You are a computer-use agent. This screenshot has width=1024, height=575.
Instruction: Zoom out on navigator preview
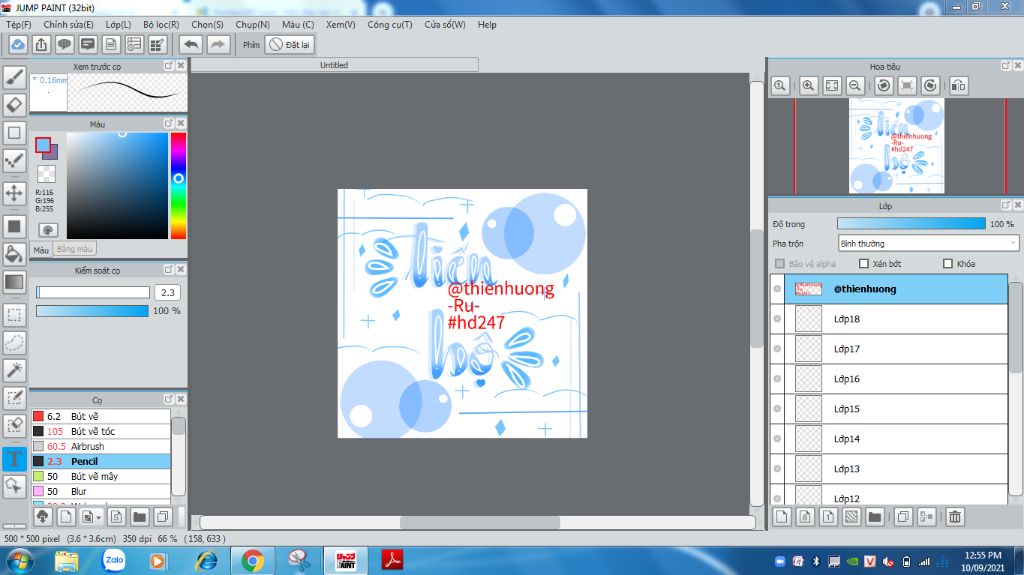point(854,86)
